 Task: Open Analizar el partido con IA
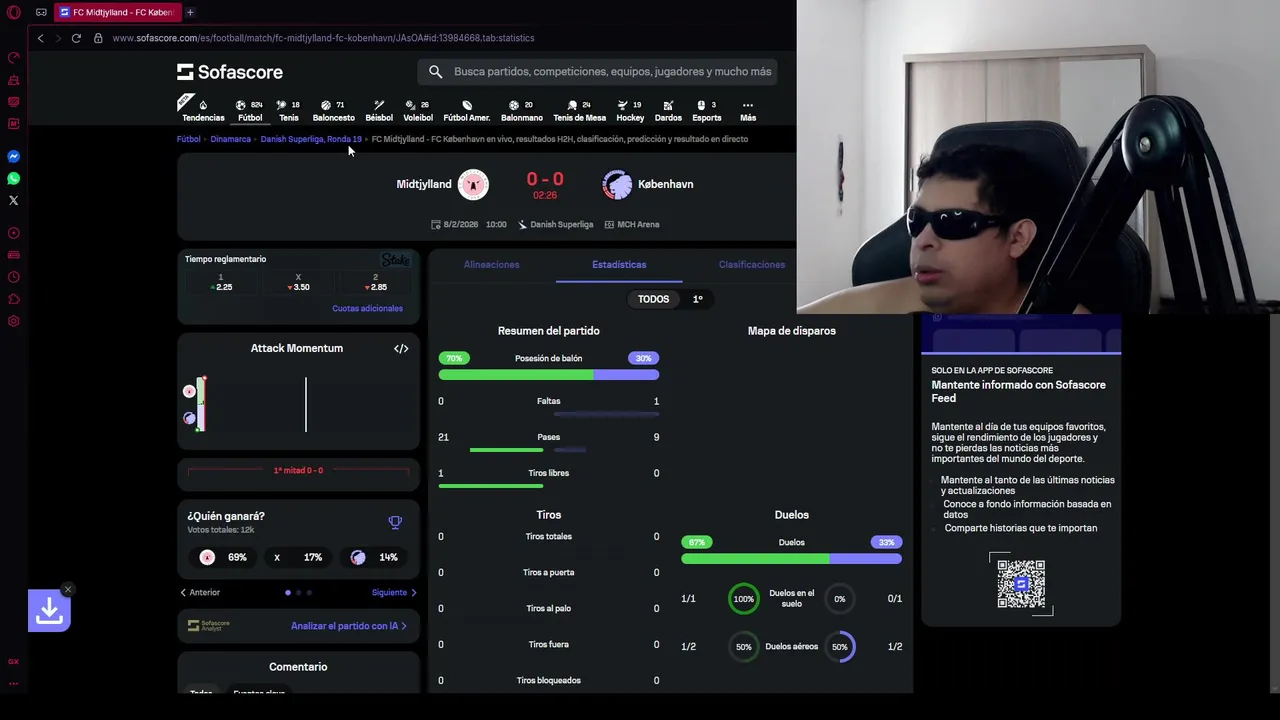pyautogui.click(x=348, y=626)
